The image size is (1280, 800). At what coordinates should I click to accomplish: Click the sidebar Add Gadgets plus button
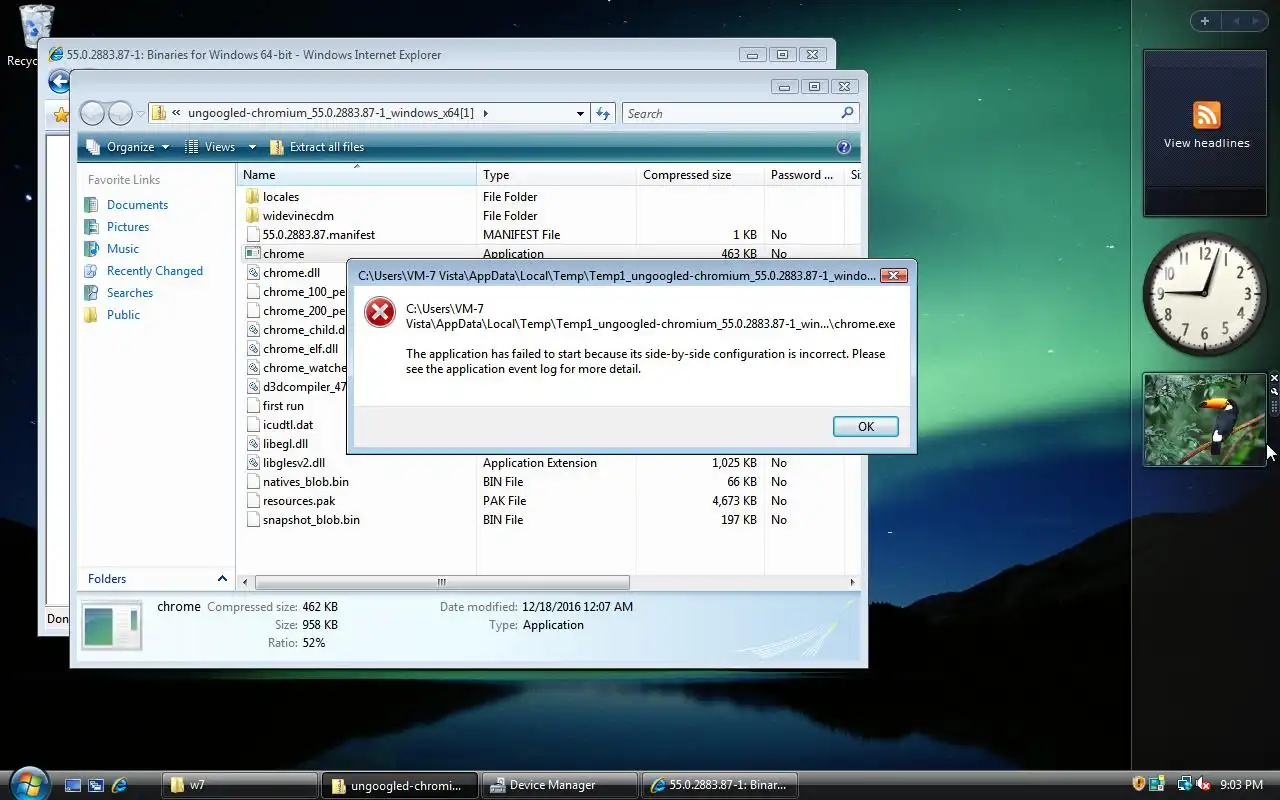(1205, 21)
